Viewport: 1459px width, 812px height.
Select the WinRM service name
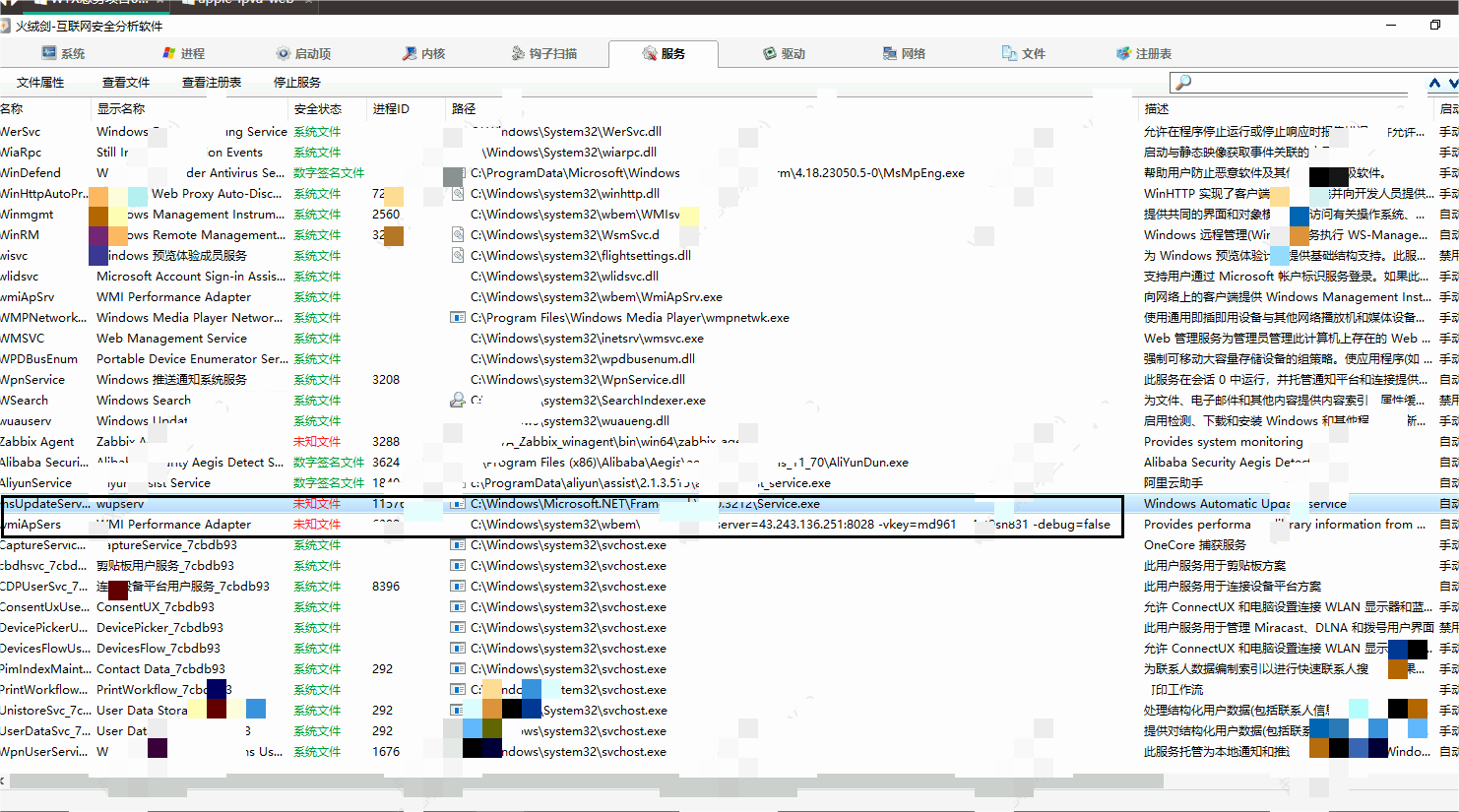[x=21, y=235]
